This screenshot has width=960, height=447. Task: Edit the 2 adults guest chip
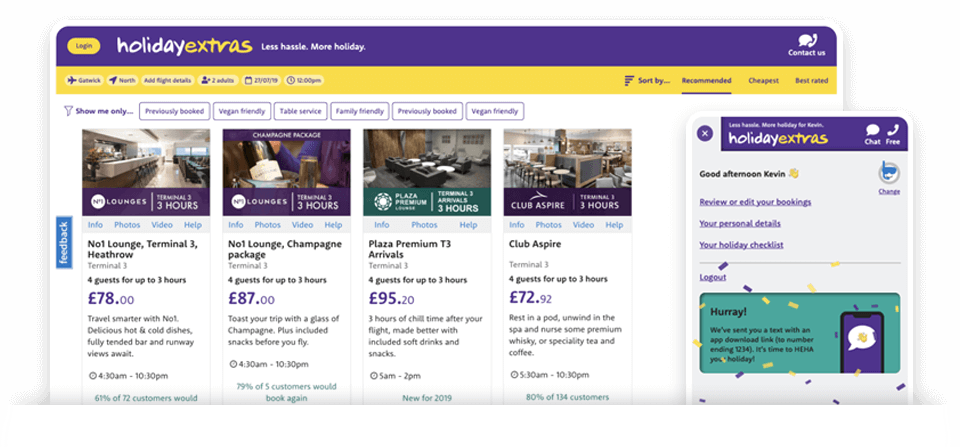click(219, 80)
